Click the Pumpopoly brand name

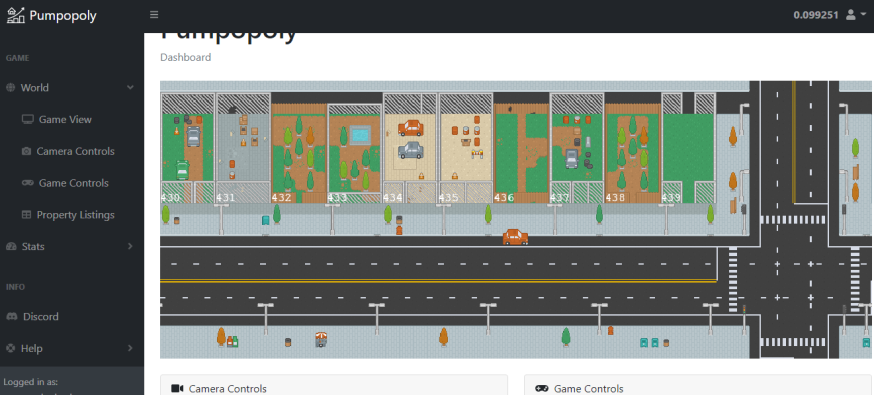click(63, 16)
